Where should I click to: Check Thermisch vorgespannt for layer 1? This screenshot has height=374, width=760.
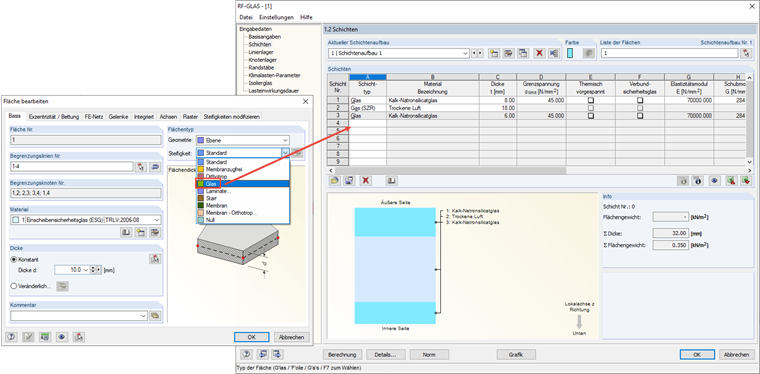click(590, 100)
